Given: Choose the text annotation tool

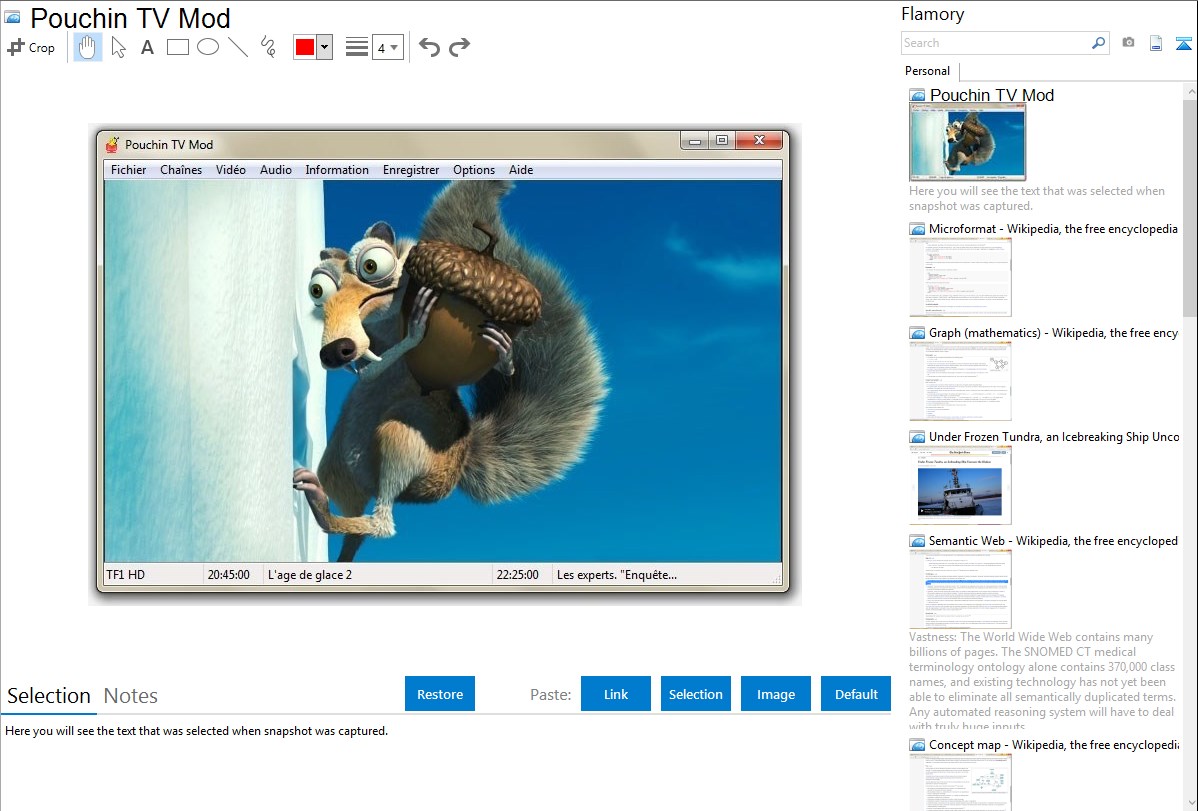Looking at the screenshot, I should point(147,47).
